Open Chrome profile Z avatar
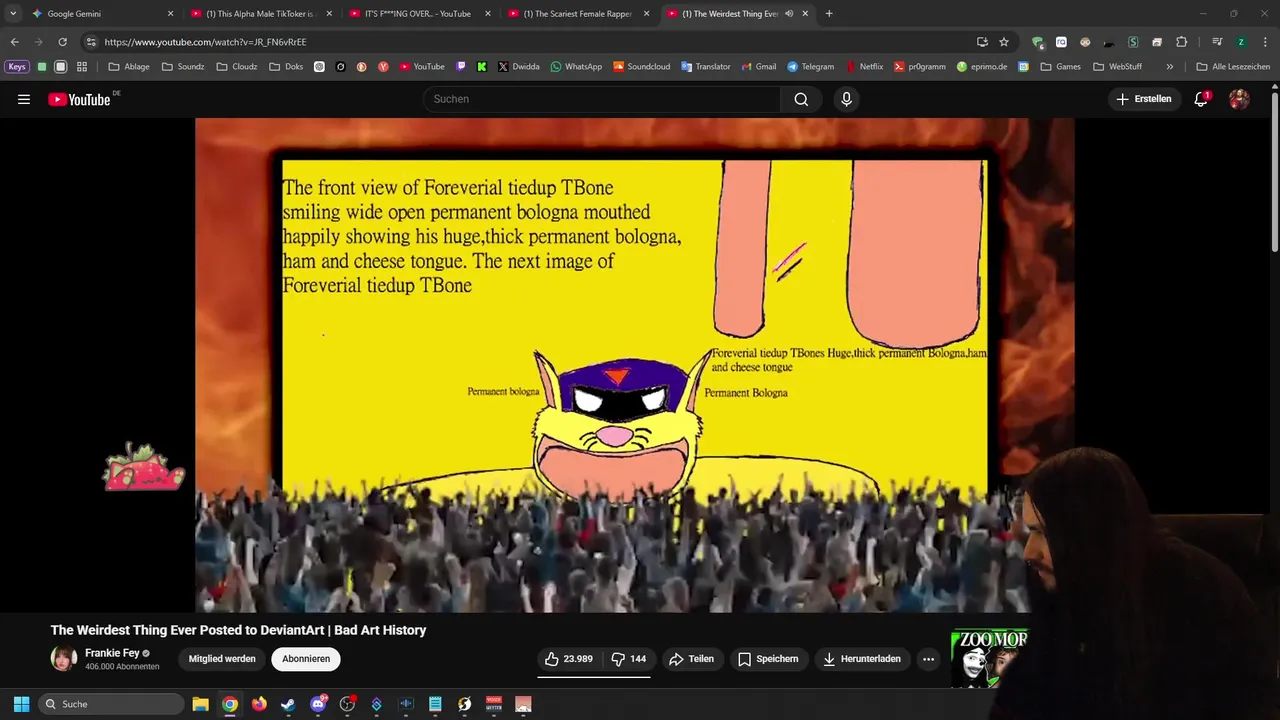The height and width of the screenshot is (720, 1280). [1241, 42]
